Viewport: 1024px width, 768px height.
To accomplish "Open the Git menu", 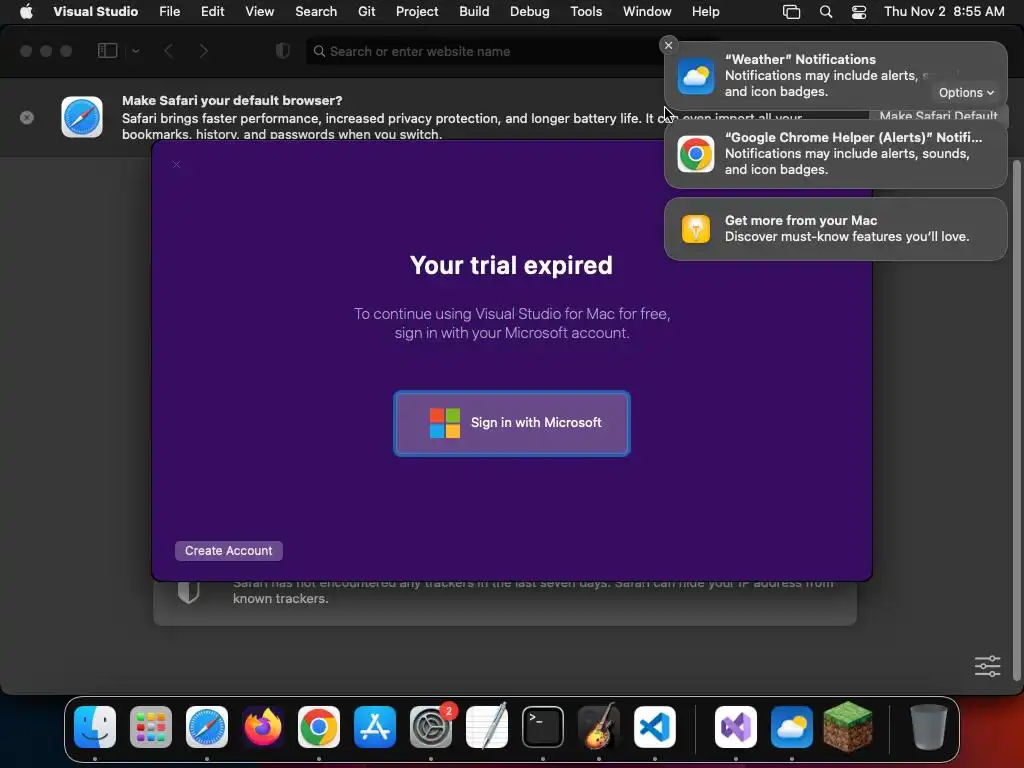I will (366, 12).
